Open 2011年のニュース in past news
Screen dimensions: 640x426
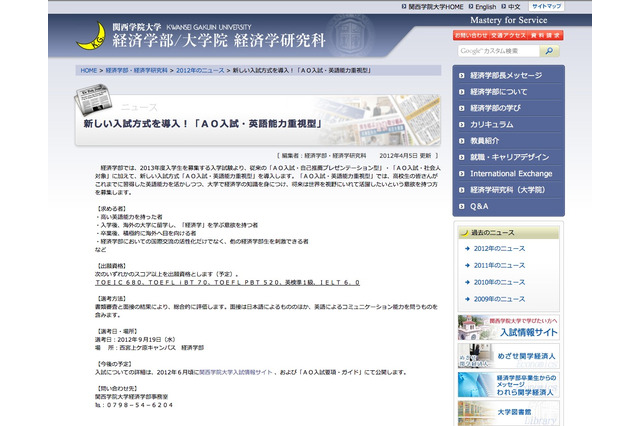coord(499,265)
